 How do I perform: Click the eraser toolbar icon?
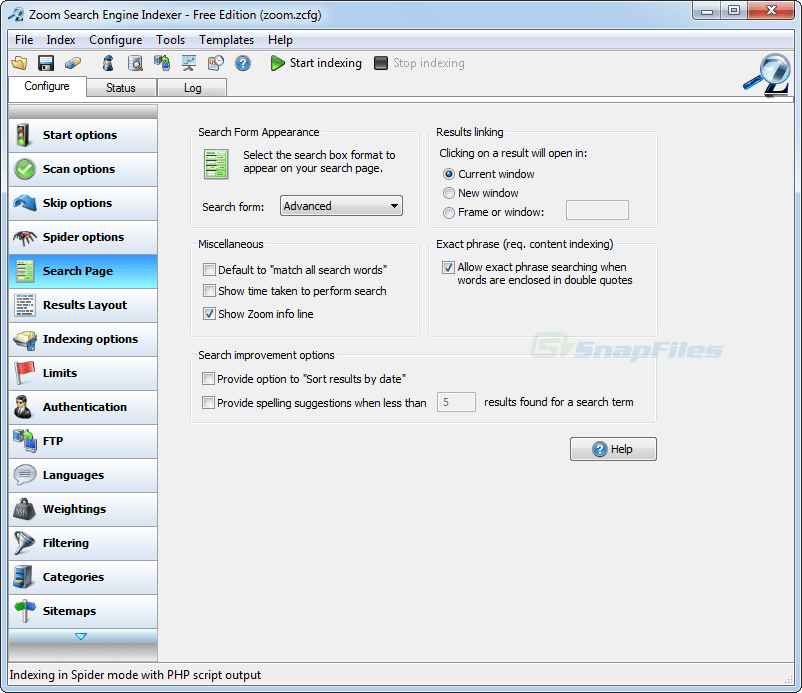click(73, 63)
